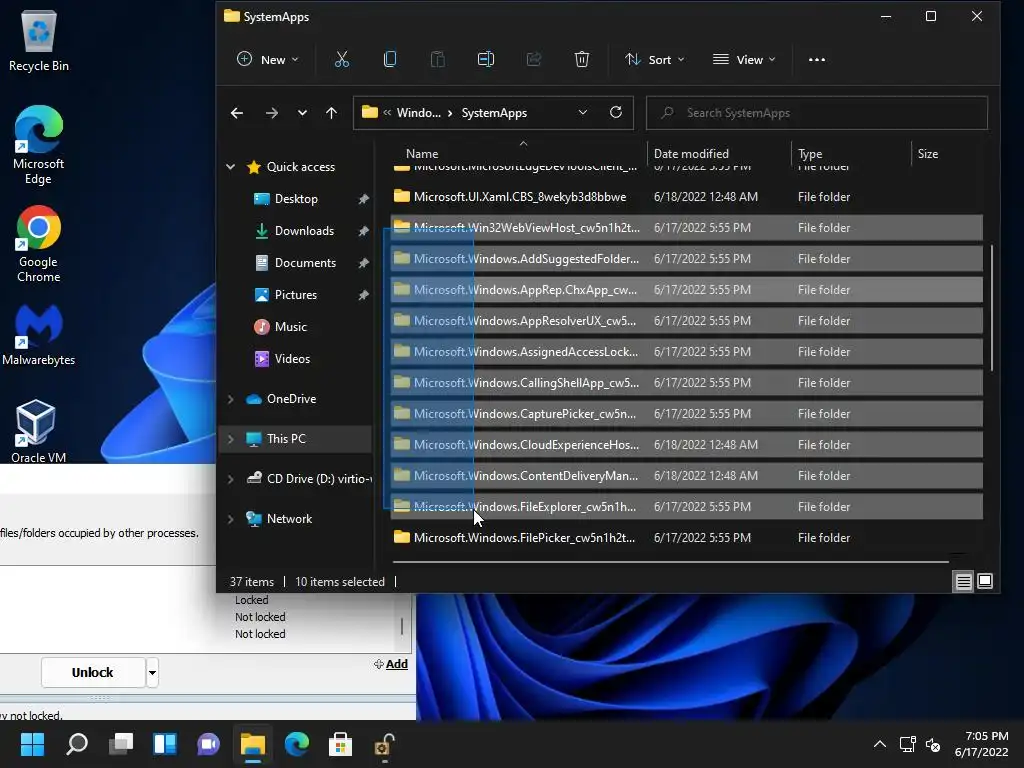This screenshot has width=1024, height=768.
Task: Switch to large thumbnails view icon
Action: [x=985, y=581]
